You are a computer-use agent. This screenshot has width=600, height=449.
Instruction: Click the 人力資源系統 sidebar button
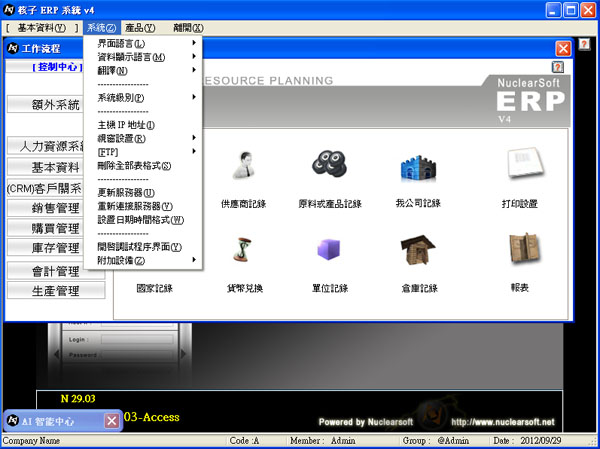point(46,146)
